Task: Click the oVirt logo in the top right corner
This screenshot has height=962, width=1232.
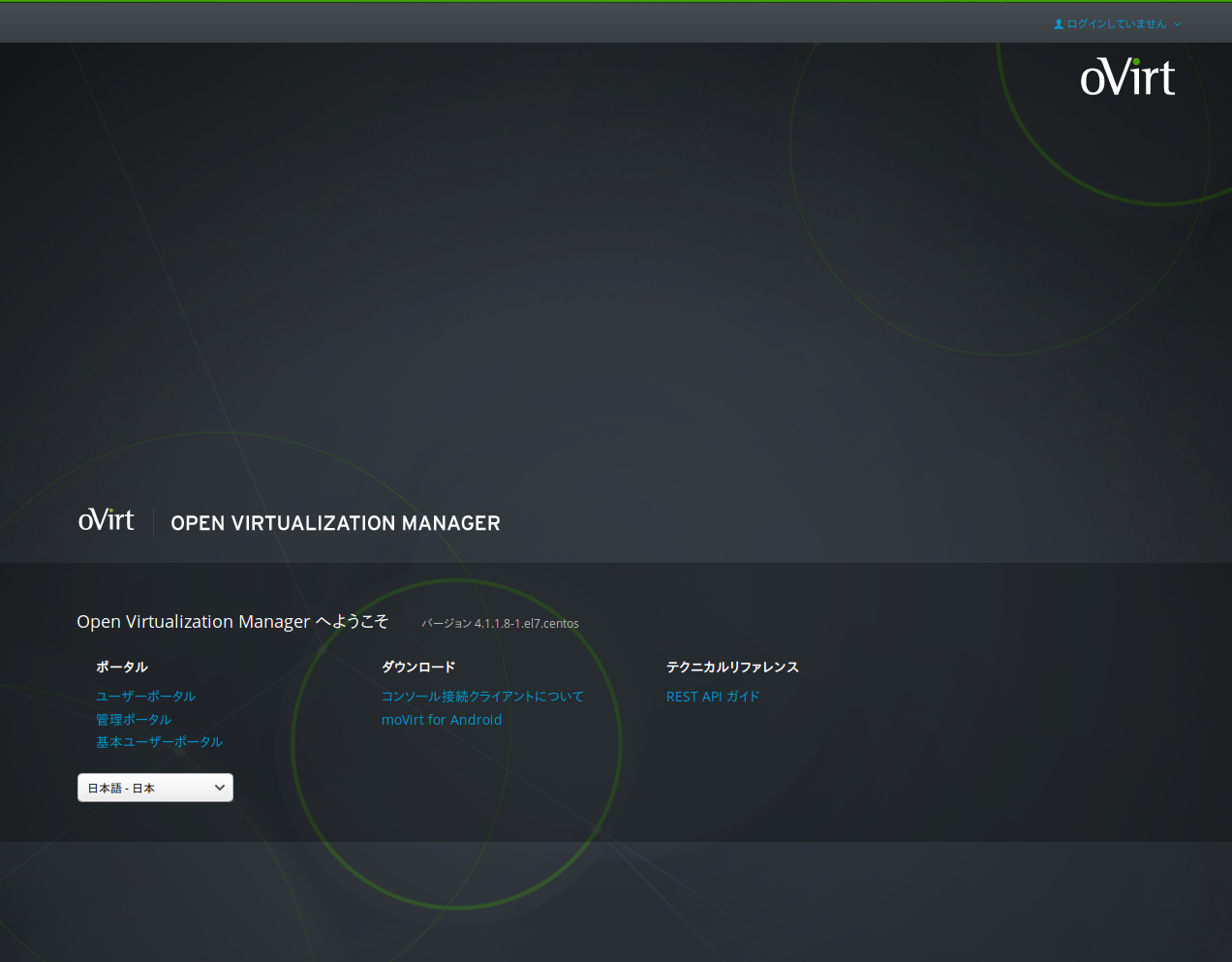Action: pyautogui.click(x=1127, y=77)
